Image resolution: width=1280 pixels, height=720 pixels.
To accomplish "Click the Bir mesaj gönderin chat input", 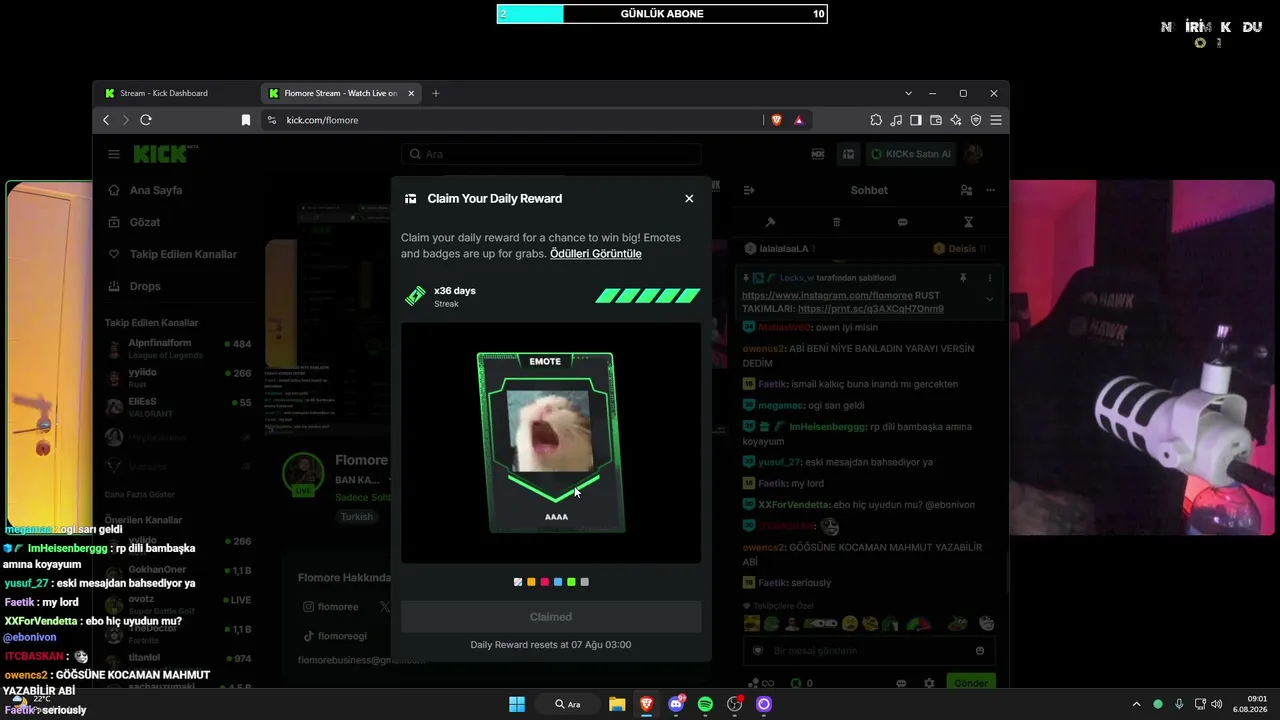I will click(868, 651).
